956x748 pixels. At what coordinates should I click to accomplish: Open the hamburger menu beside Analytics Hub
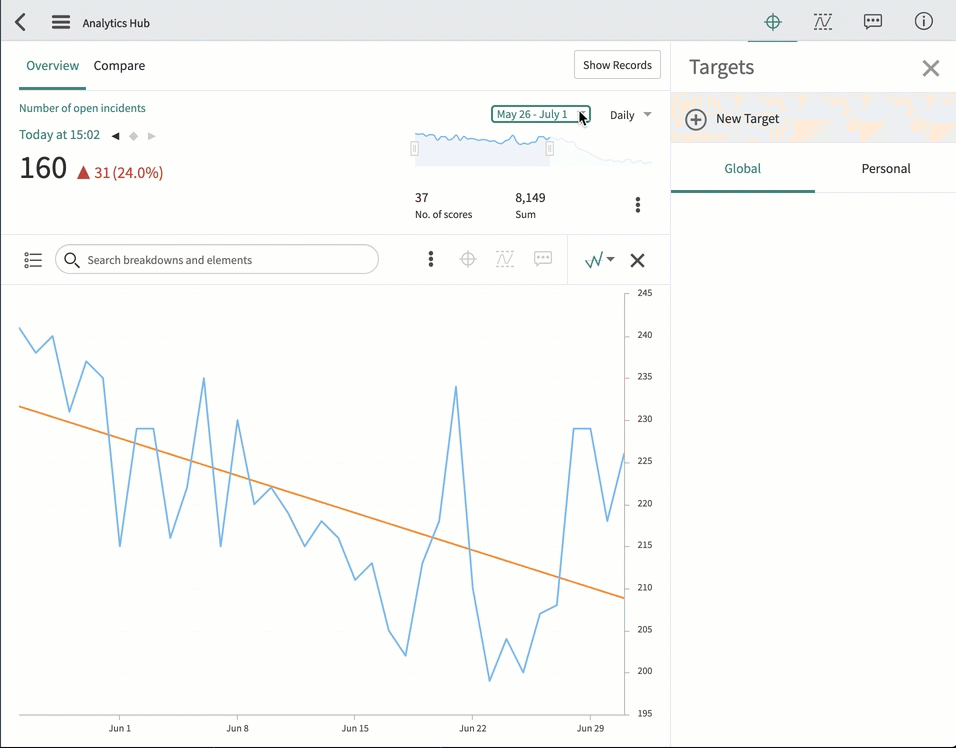(60, 23)
